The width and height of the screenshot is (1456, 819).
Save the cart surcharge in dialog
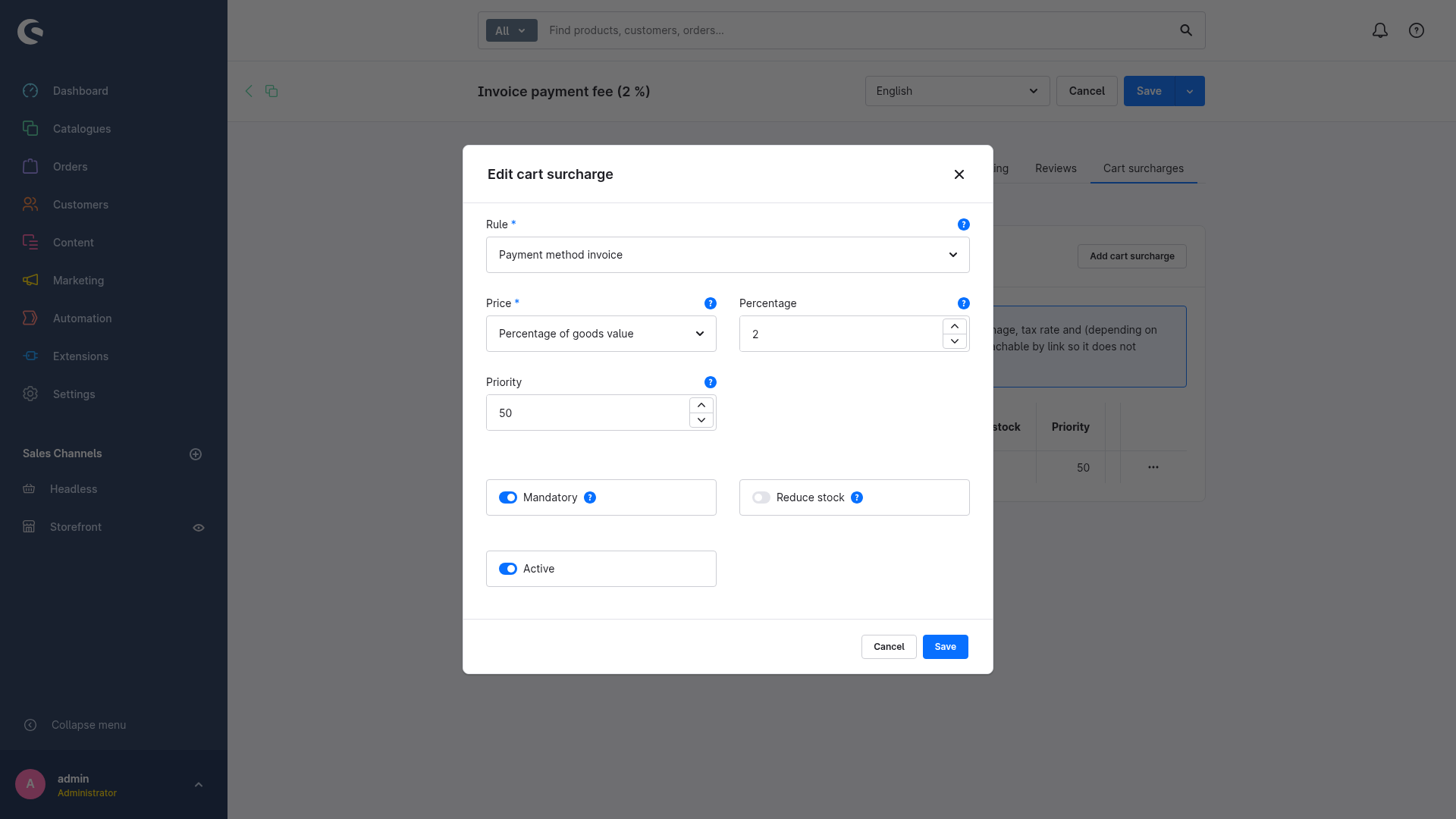(946, 647)
